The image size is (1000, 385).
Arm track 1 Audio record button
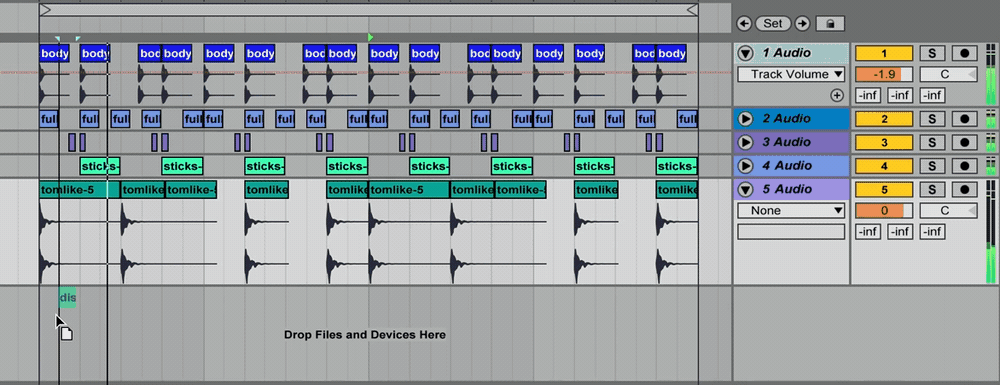coord(964,54)
